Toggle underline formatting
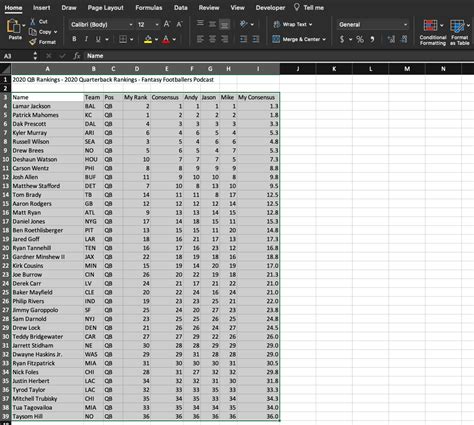Image resolution: width=474 pixels, height=425 pixels. click(98, 39)
